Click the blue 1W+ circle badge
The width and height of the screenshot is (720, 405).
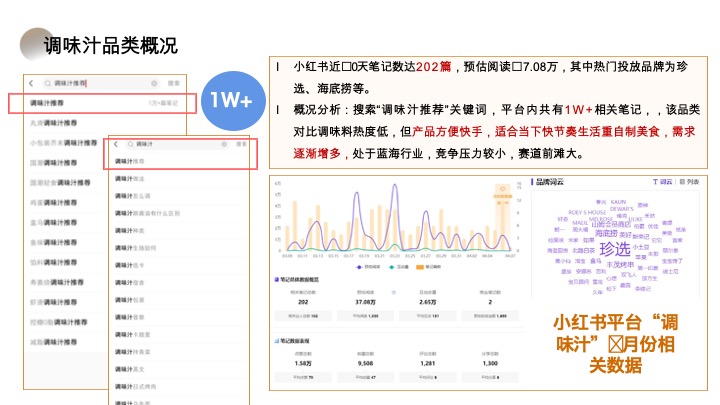pos(233,101)
